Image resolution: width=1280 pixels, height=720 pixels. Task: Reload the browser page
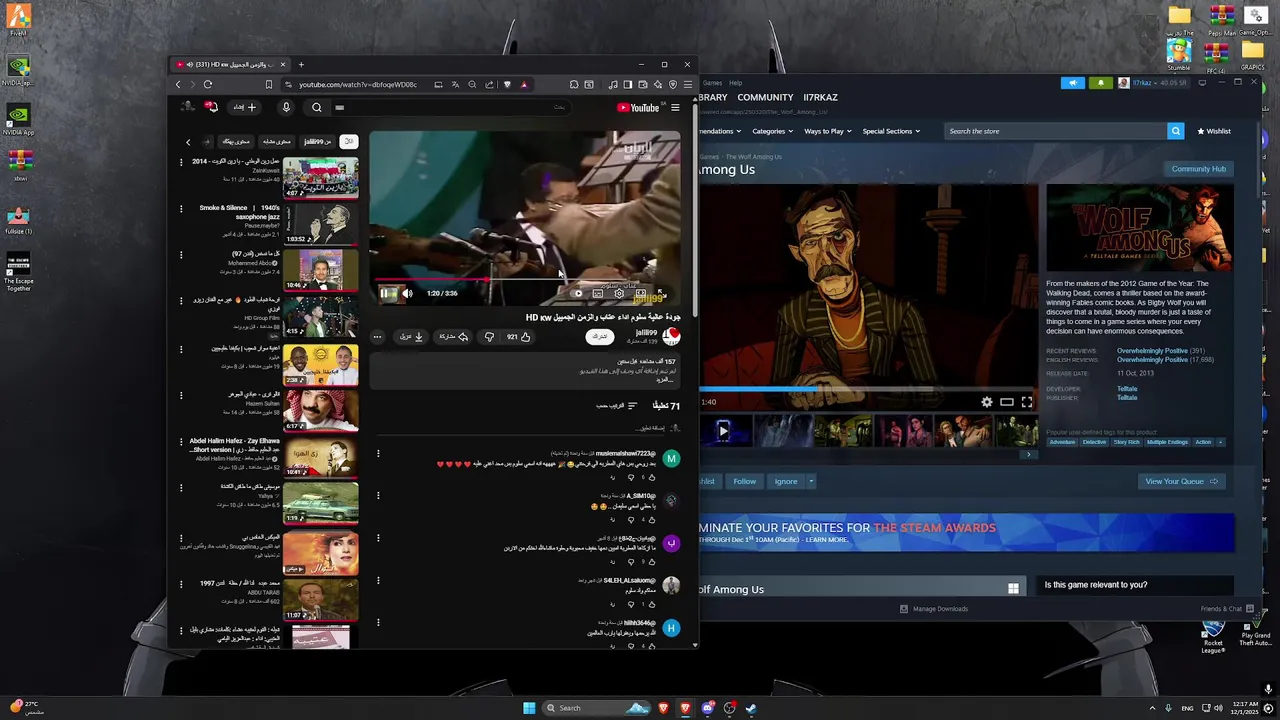[207, 85]
